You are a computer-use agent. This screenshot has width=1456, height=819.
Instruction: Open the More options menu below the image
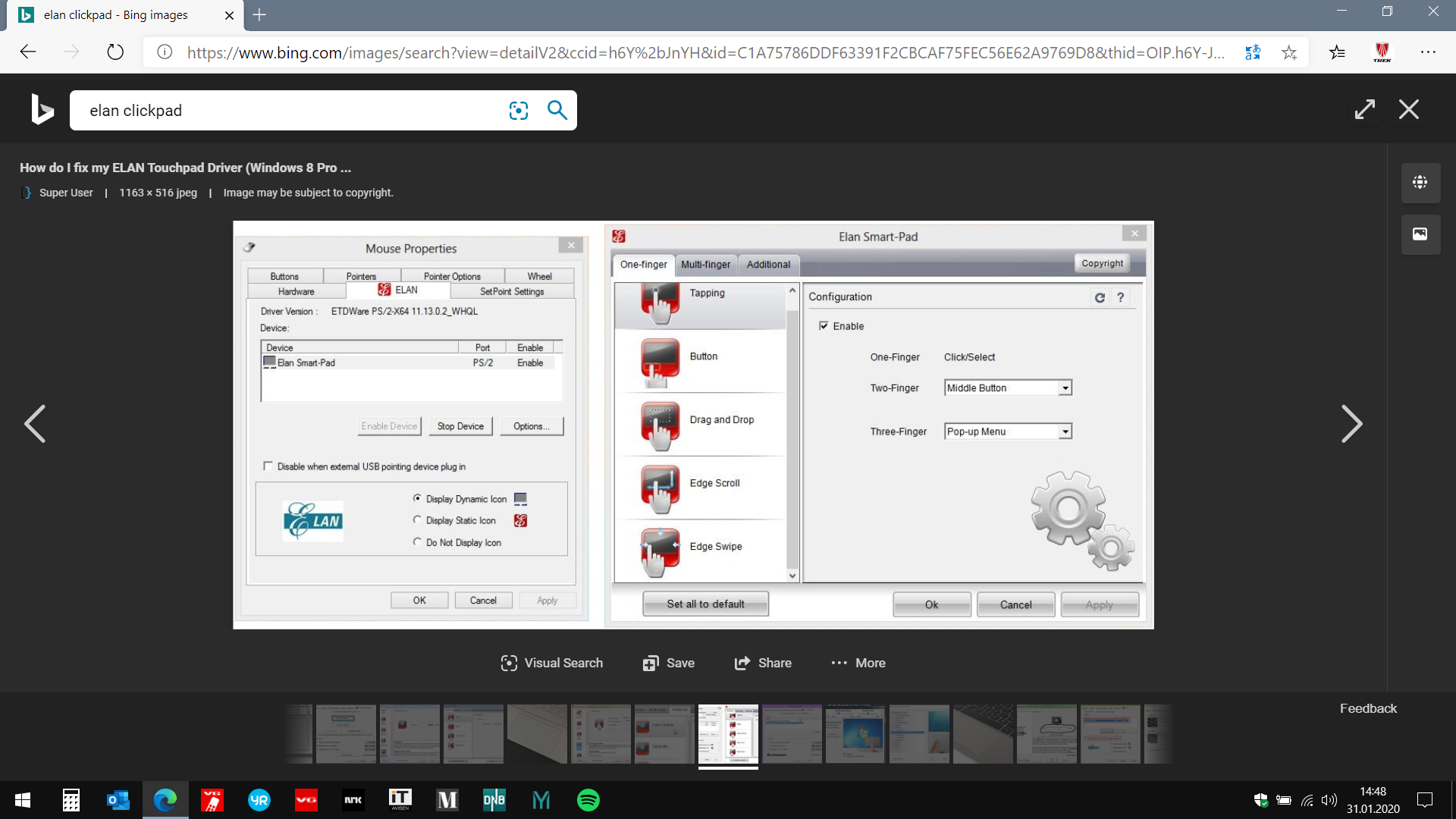click(x=858, y=663)
